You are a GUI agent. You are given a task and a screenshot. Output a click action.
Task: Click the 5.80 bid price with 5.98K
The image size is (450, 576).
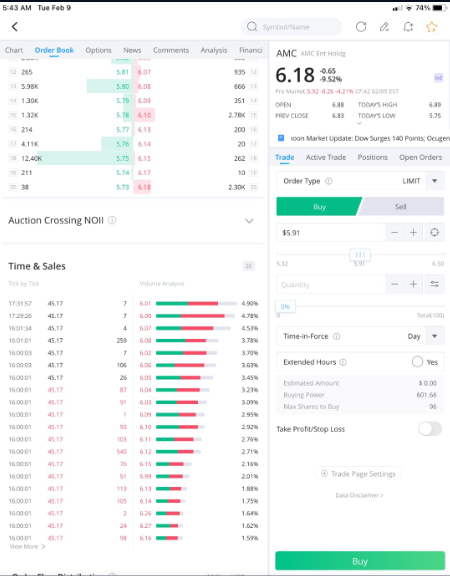point(123,86)
